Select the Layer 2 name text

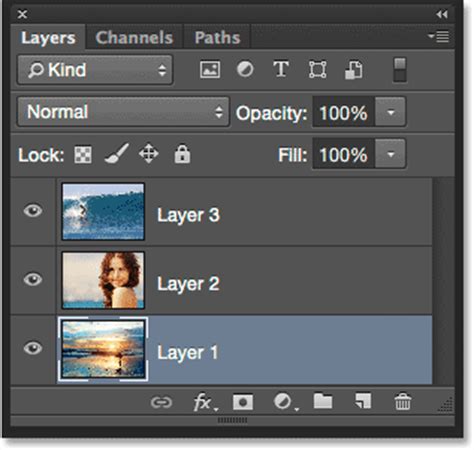[x=188, y=284]
